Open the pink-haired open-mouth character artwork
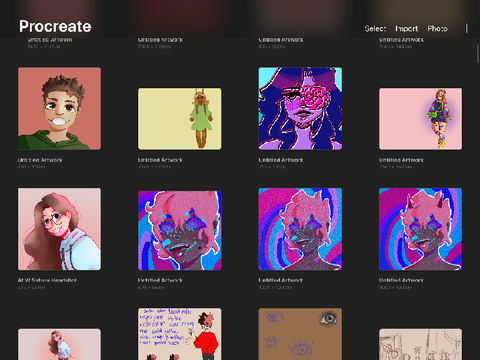The image size is (480, 360). 180,230
